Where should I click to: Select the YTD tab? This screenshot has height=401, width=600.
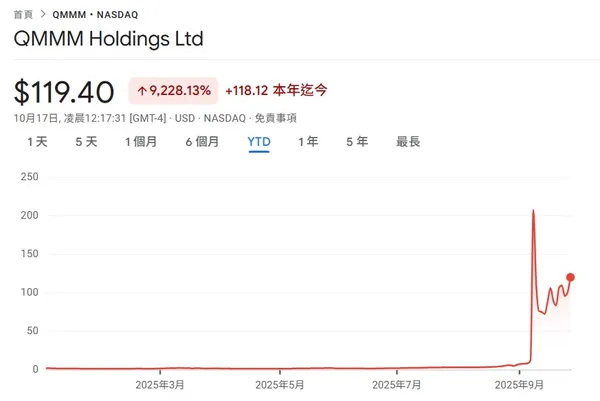tap(259, 142)
